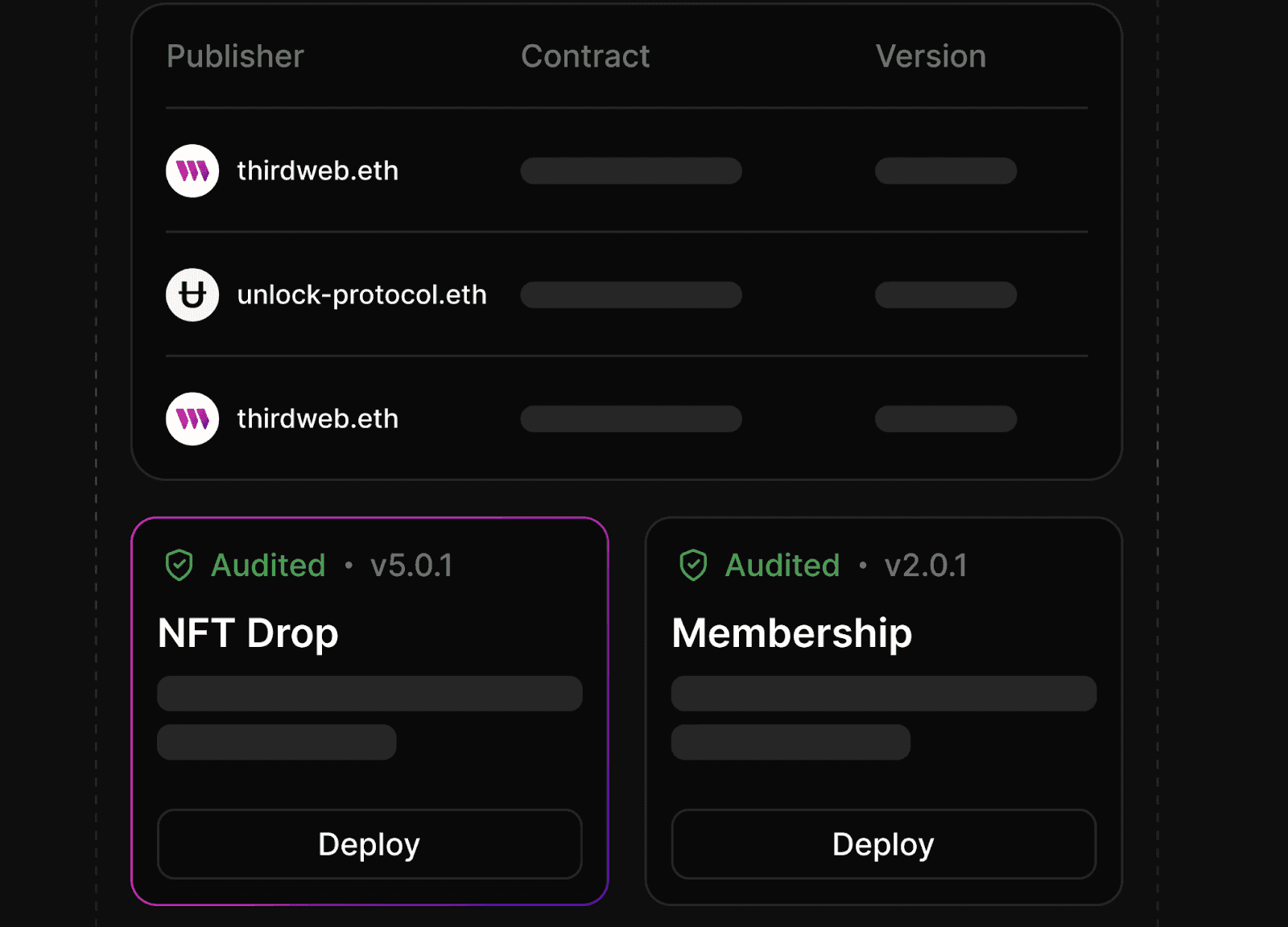Click the Audited shield icon on NFT Drop

pyautogui.click(x=180, y=566)
